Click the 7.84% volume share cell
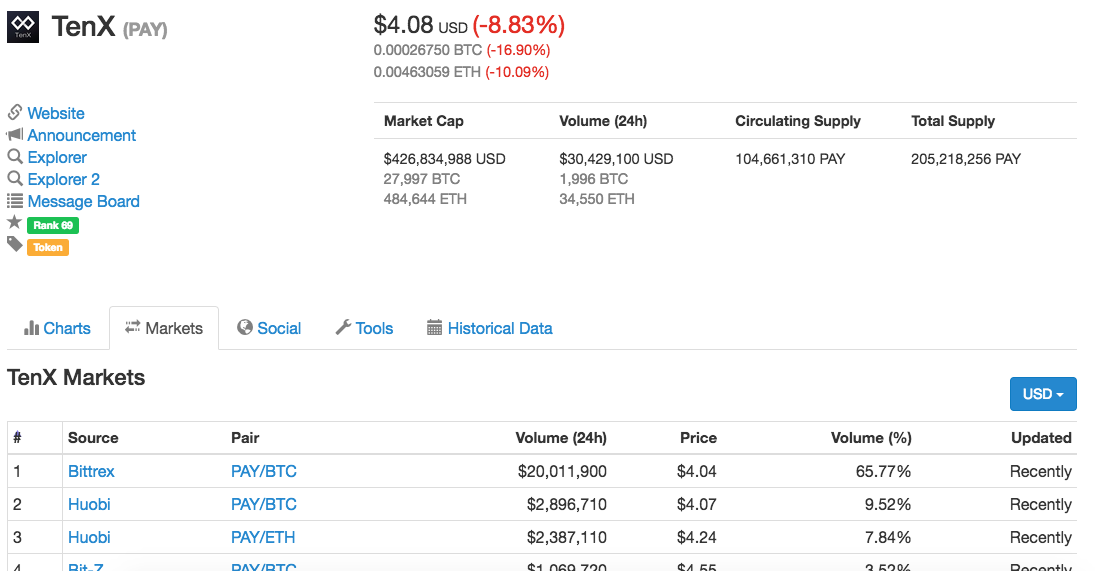Screen dimensions: 1095x571 coord(888,537)
